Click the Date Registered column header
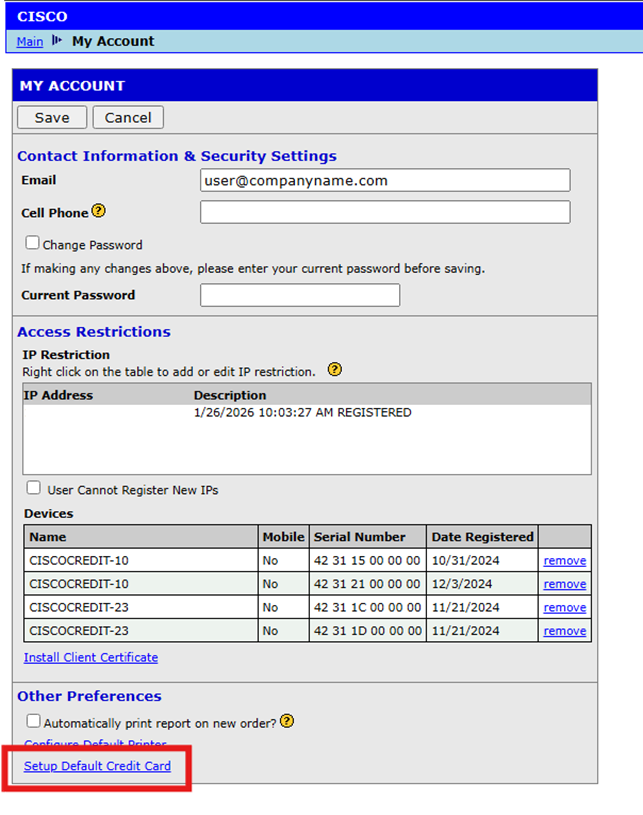643x815 pixels. (482, 537)
